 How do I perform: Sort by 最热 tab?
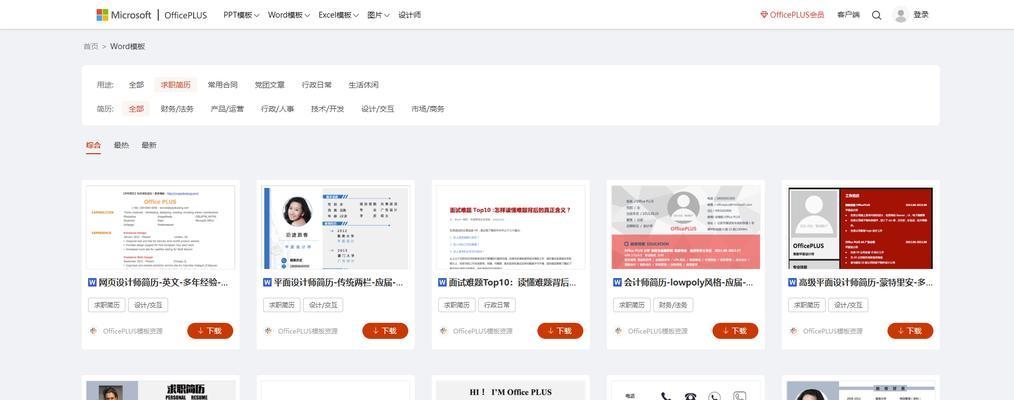(x=122, y=145)
